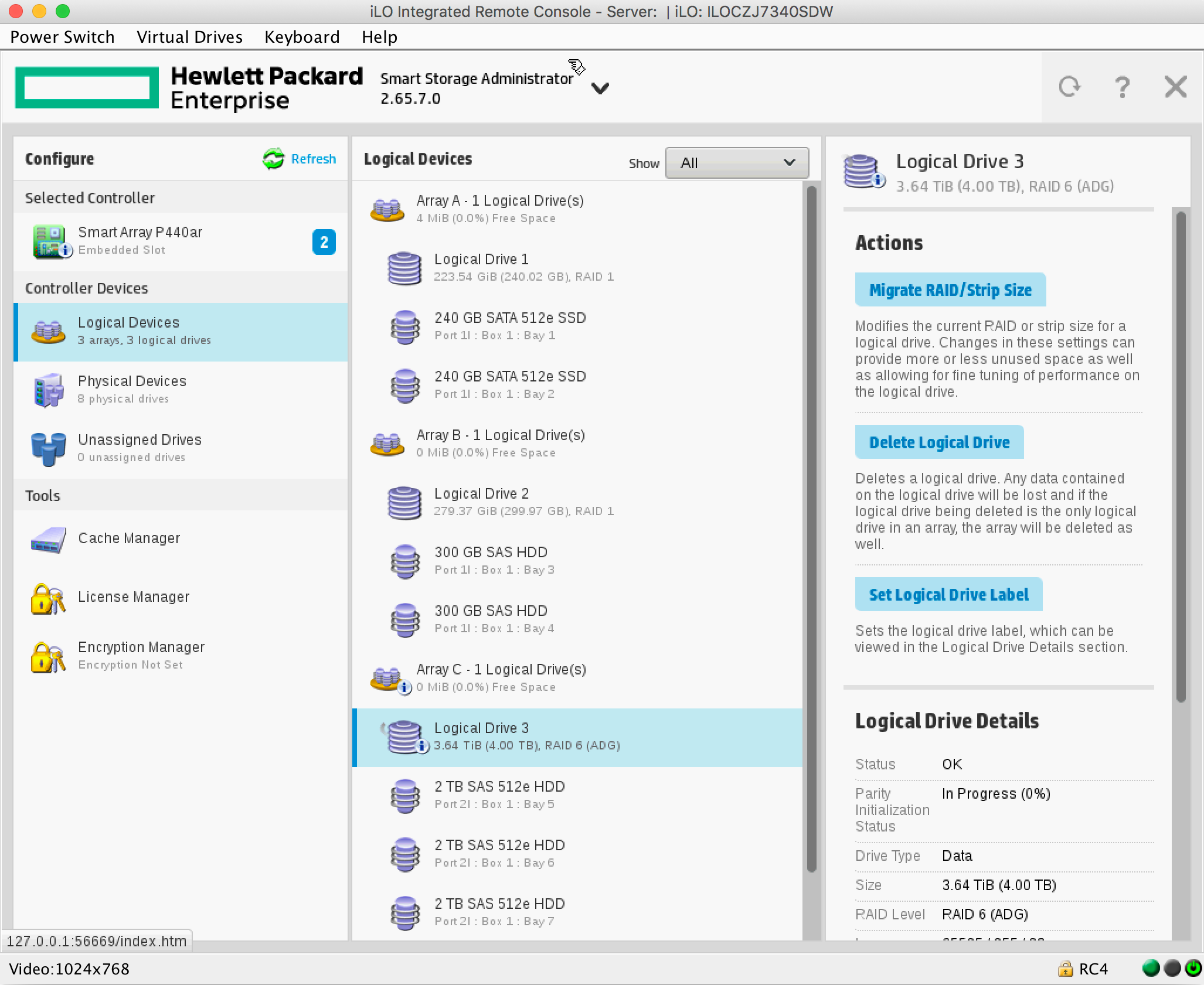This screenshot has height=985, width=1204.
Task: Open the Keyboard menu
Action: 302,37
